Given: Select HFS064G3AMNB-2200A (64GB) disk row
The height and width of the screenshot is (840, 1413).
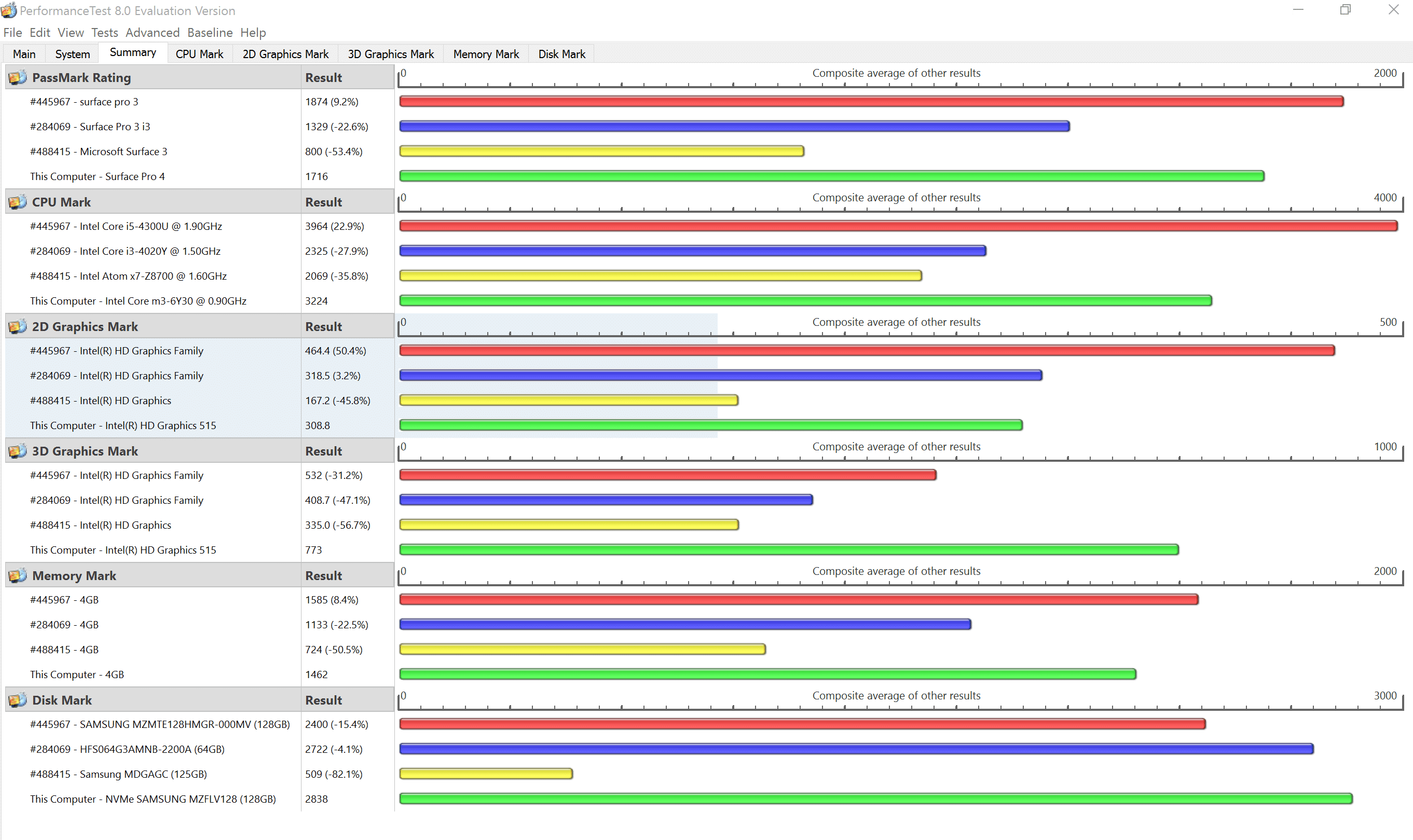Looking at the screenshot, I should pyautogui.click(x=199, y=749).
